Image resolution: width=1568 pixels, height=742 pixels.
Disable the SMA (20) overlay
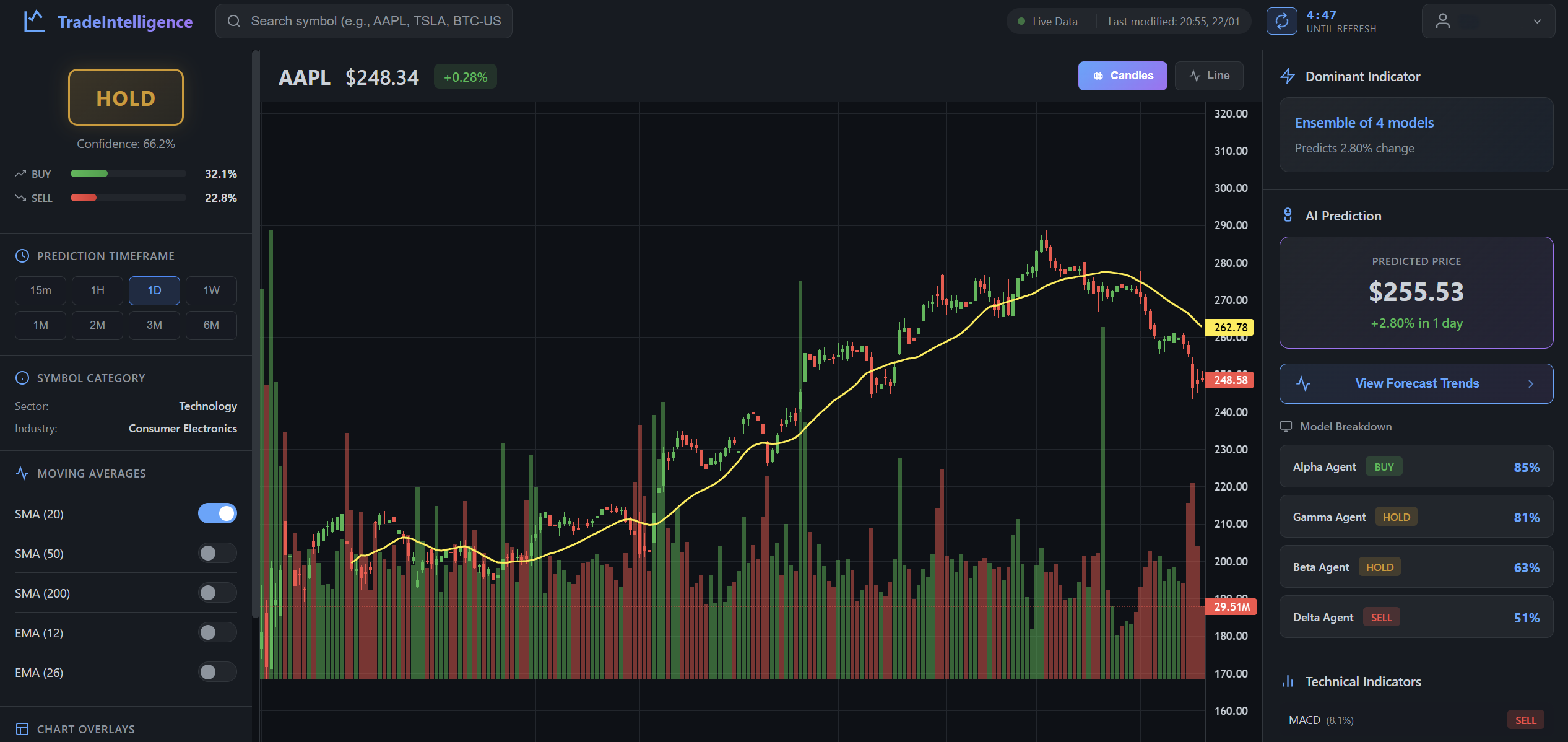(x=217, y=513)
